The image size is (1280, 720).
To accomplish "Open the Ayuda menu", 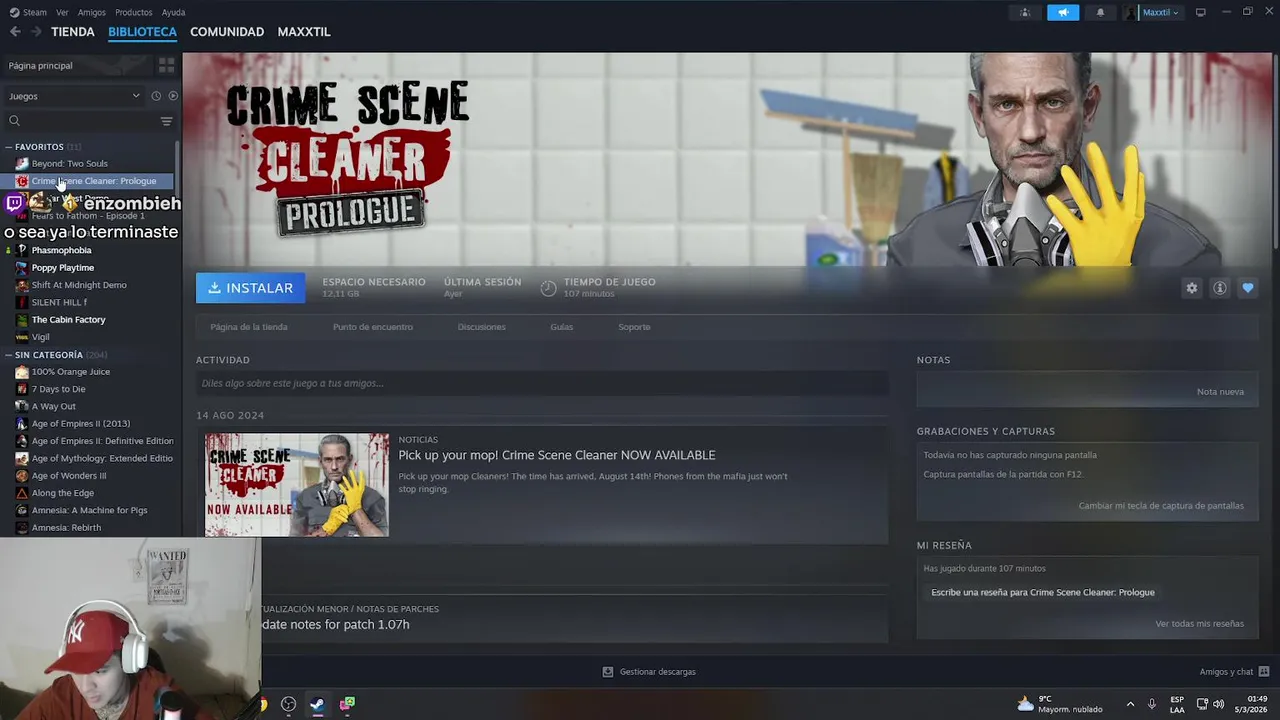I will pos(174,12).
